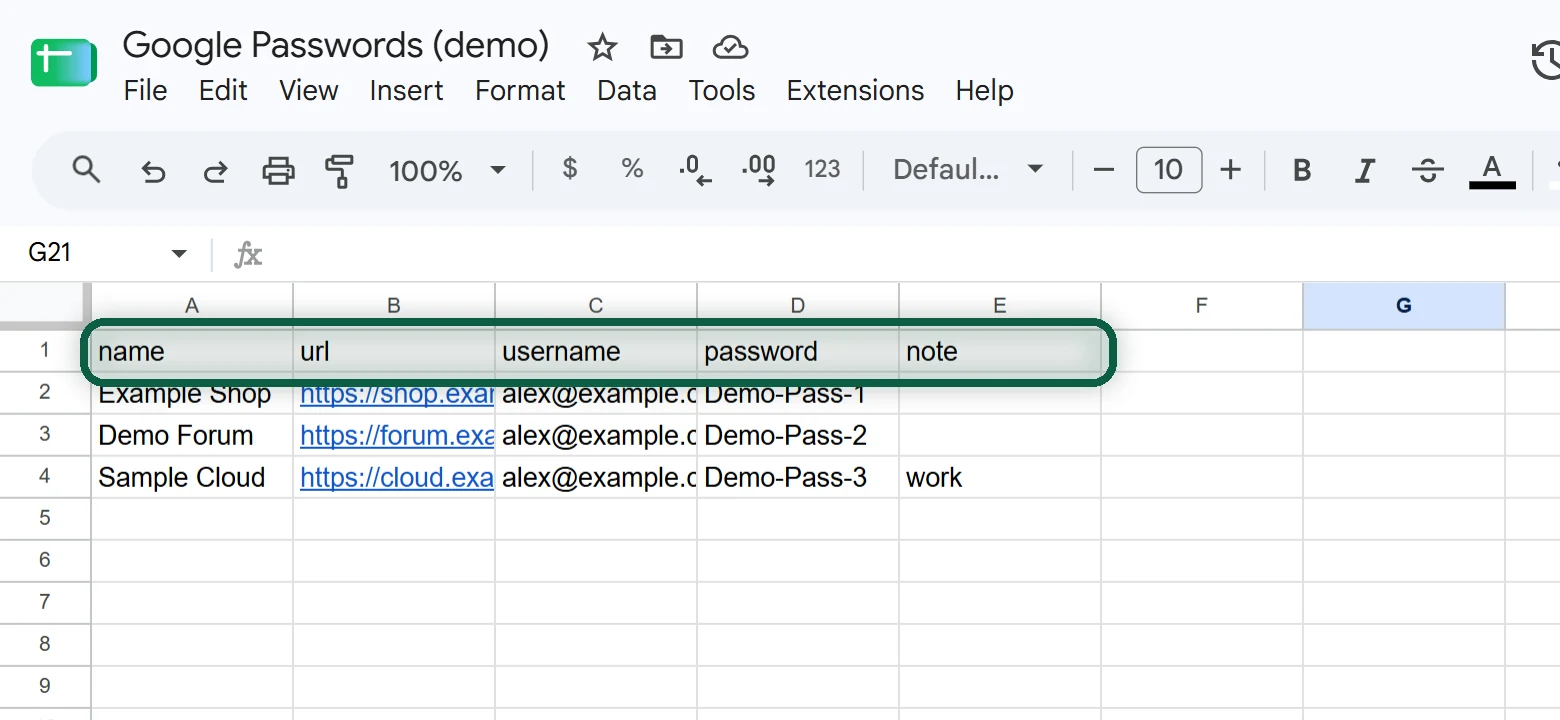
Task: Star the Google Passwords (demo) document
Action: 602,47
